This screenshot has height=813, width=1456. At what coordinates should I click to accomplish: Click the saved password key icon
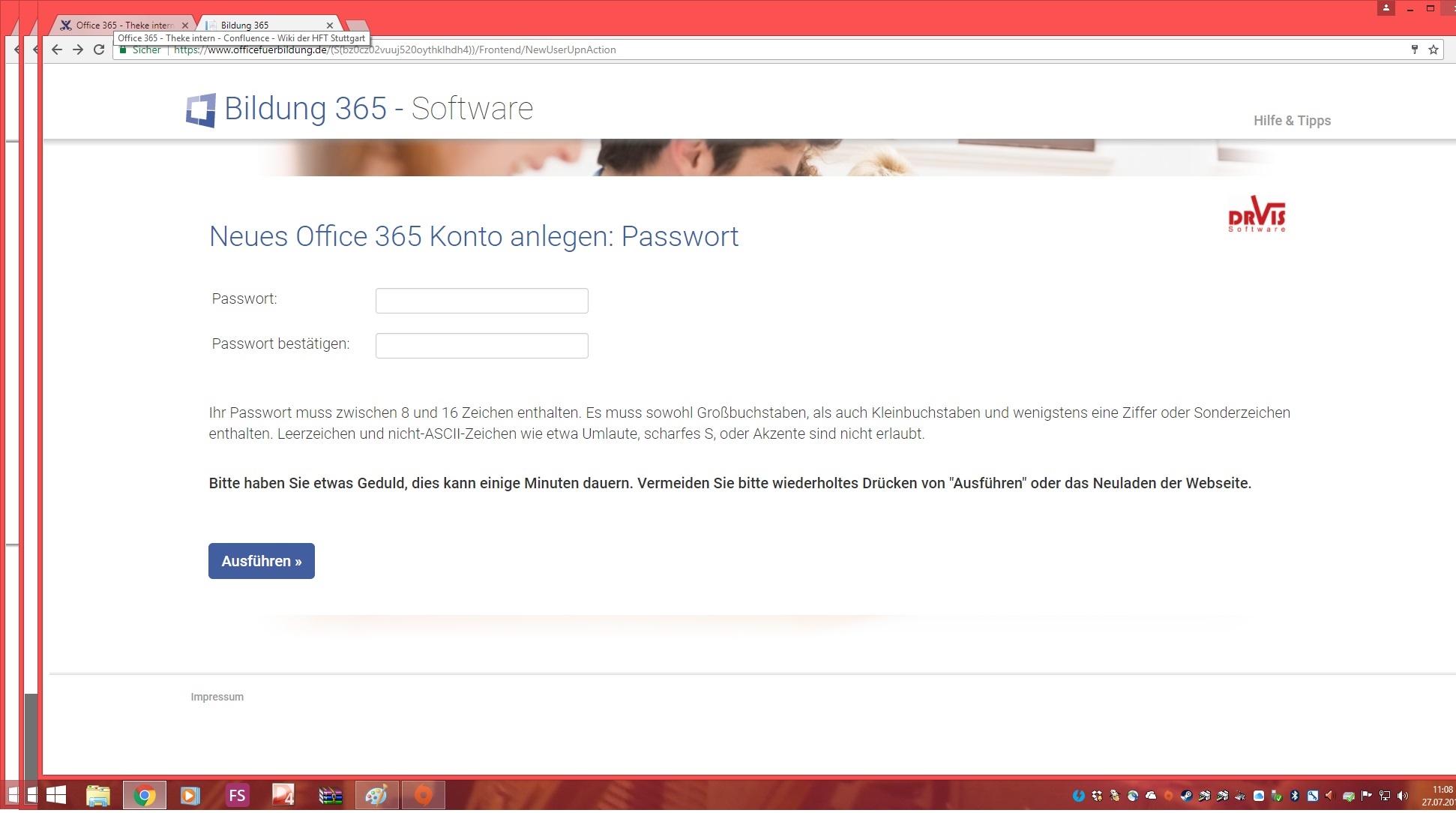pyautogui.click(x=1415, y=49)
